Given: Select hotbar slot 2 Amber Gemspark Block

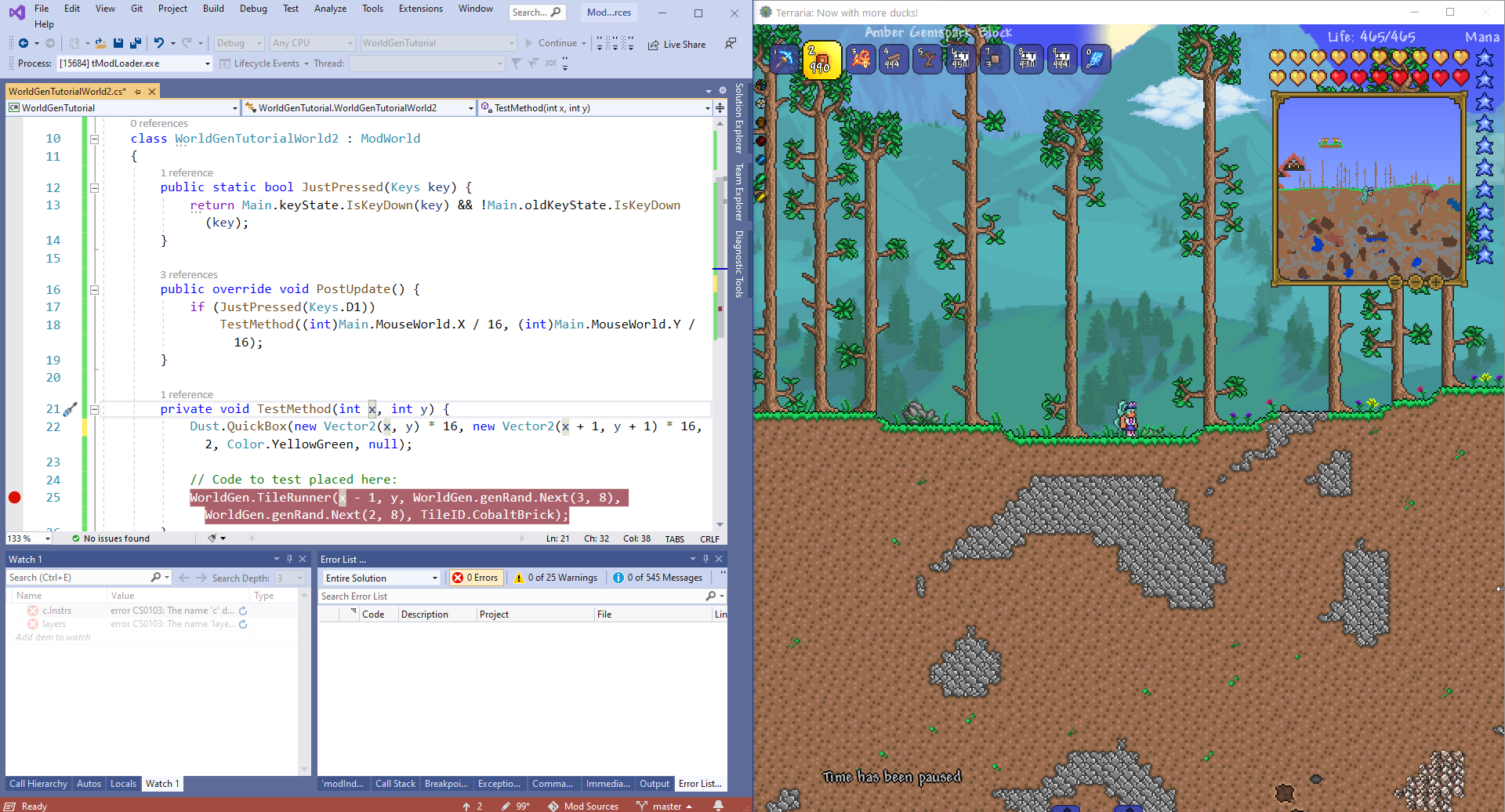Looking at the screenshot, I should coord(821,60).
